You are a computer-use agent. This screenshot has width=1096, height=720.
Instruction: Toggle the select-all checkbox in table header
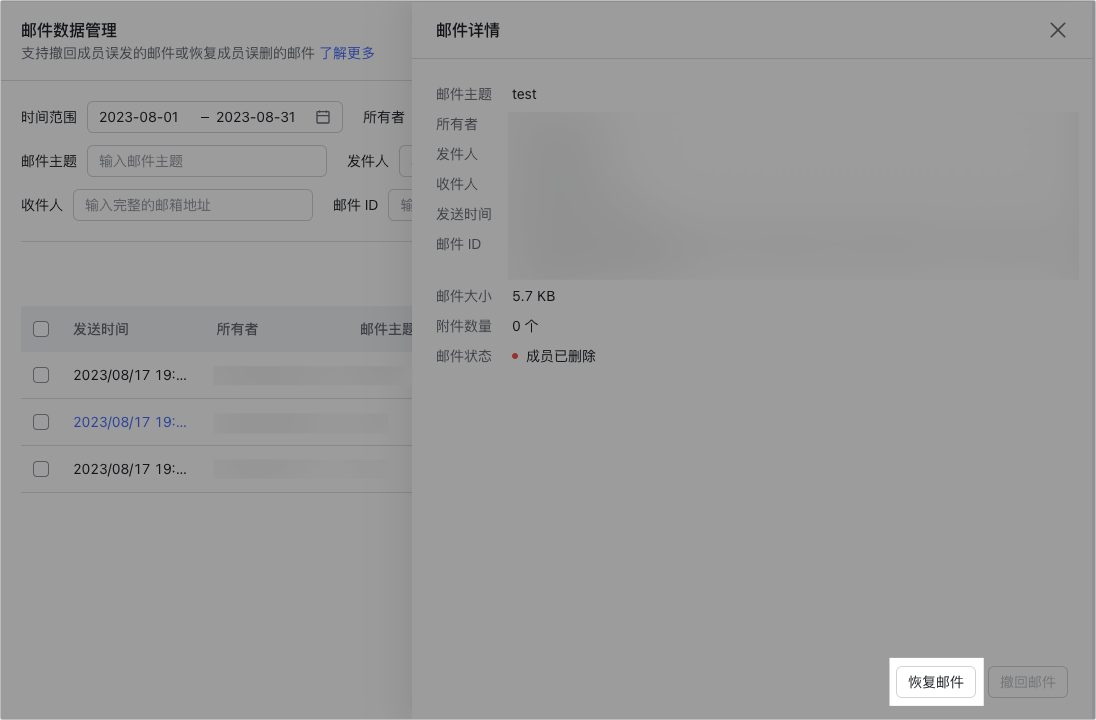pos(41,329)
